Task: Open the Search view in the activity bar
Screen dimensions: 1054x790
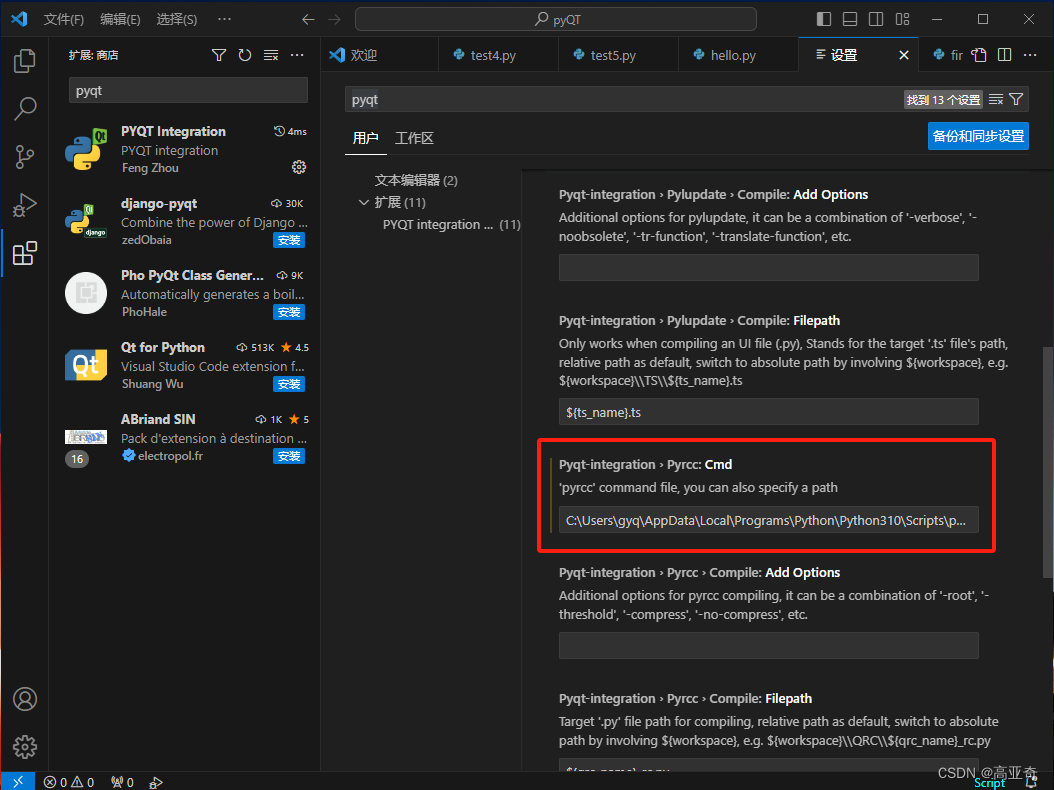Action: pyautogui.click(x=24, y=108)
